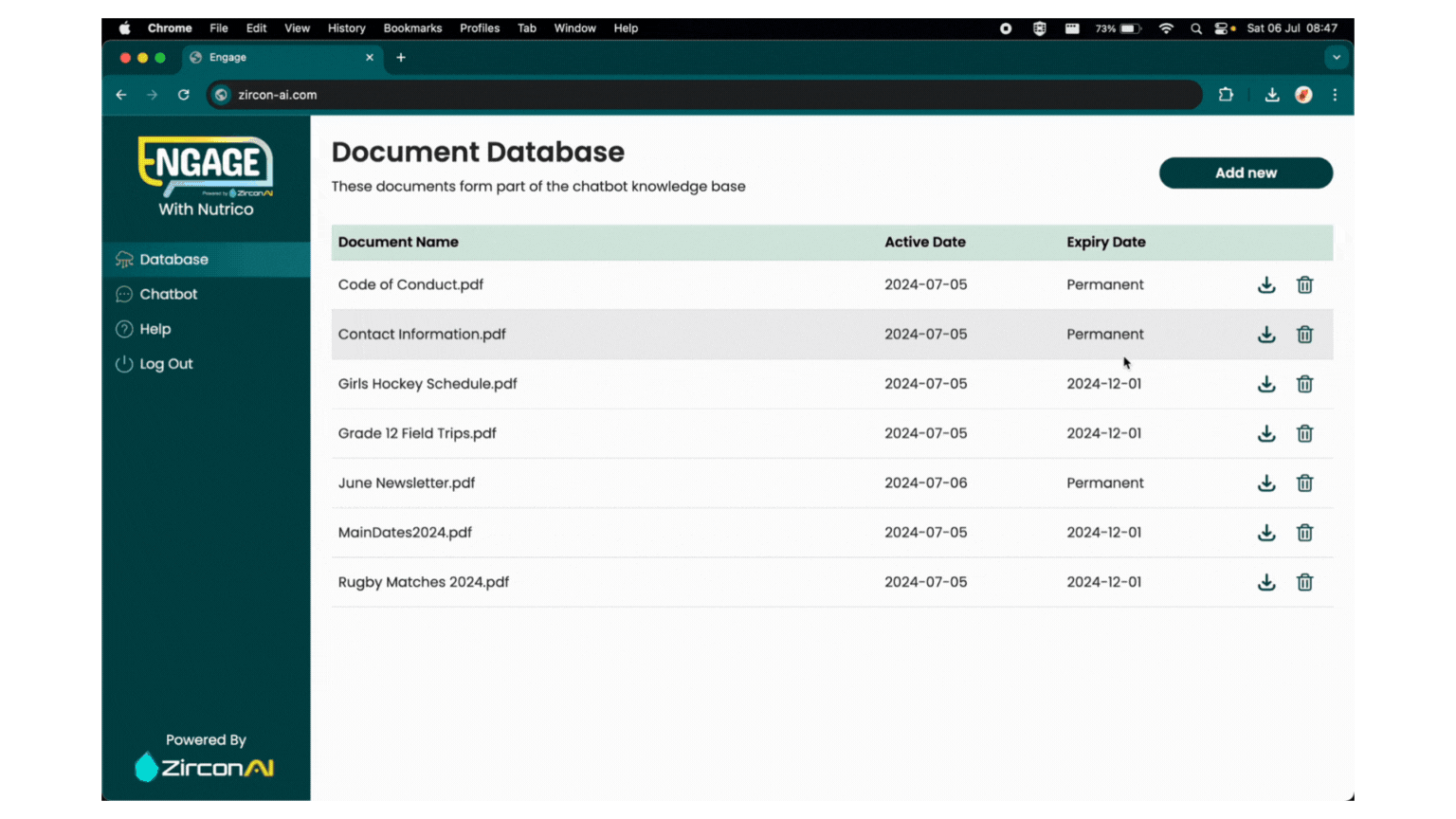Delete Rugby Matches 2024.pdf

click(x=1305, y=582)
